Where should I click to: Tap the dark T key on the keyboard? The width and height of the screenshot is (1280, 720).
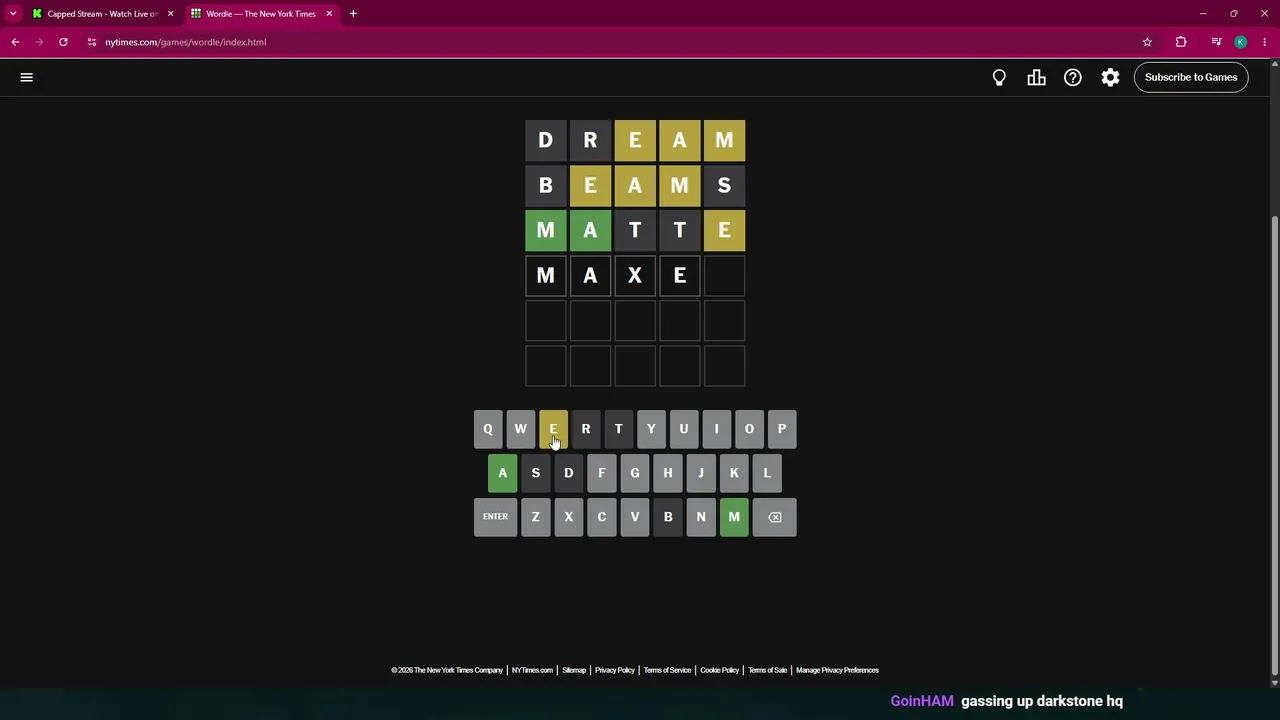tap(618, 429)
